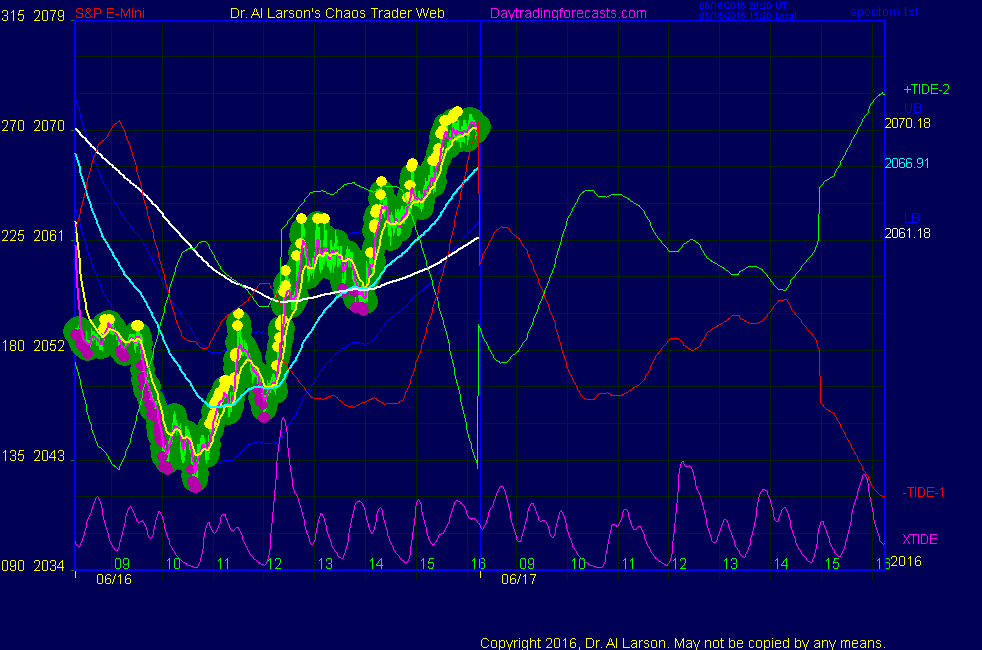Image resolution: width=982 pixels, height=650 pixels.
Task: Select the -TIDE-1 legend label
Action: pyautogui.click(x=923, y=492)
